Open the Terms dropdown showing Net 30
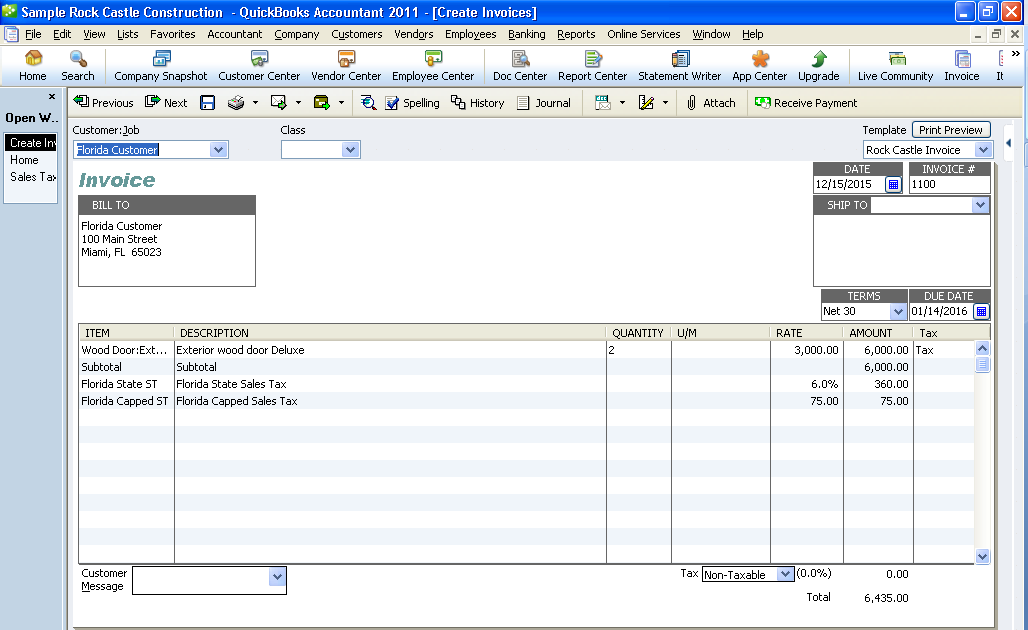 (x=898, y=311)
